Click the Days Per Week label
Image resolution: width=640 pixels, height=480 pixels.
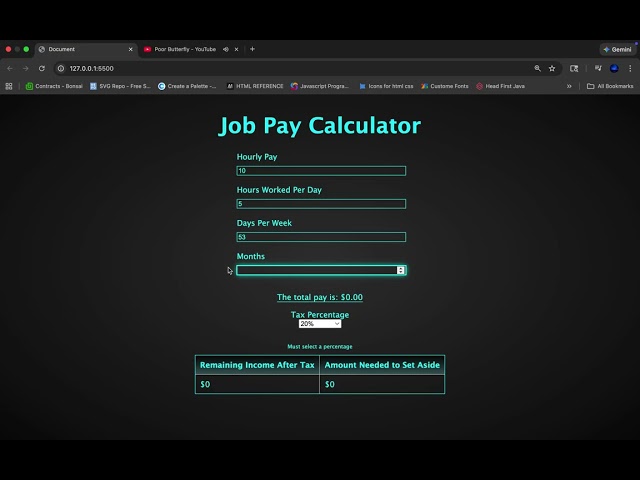(x=264, y=223)
